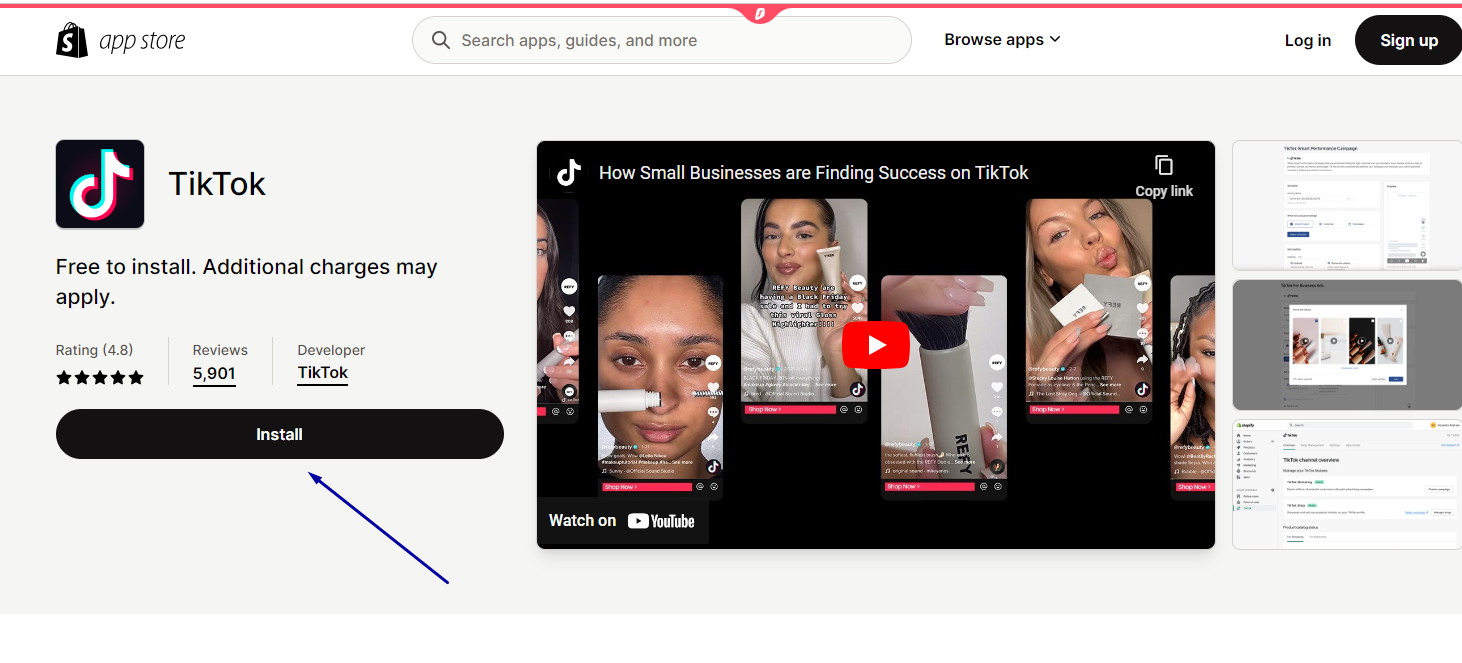This screenshot has width=1462, height=663.
Task: Install the TikTok app
Action: (x=280, y=434)
